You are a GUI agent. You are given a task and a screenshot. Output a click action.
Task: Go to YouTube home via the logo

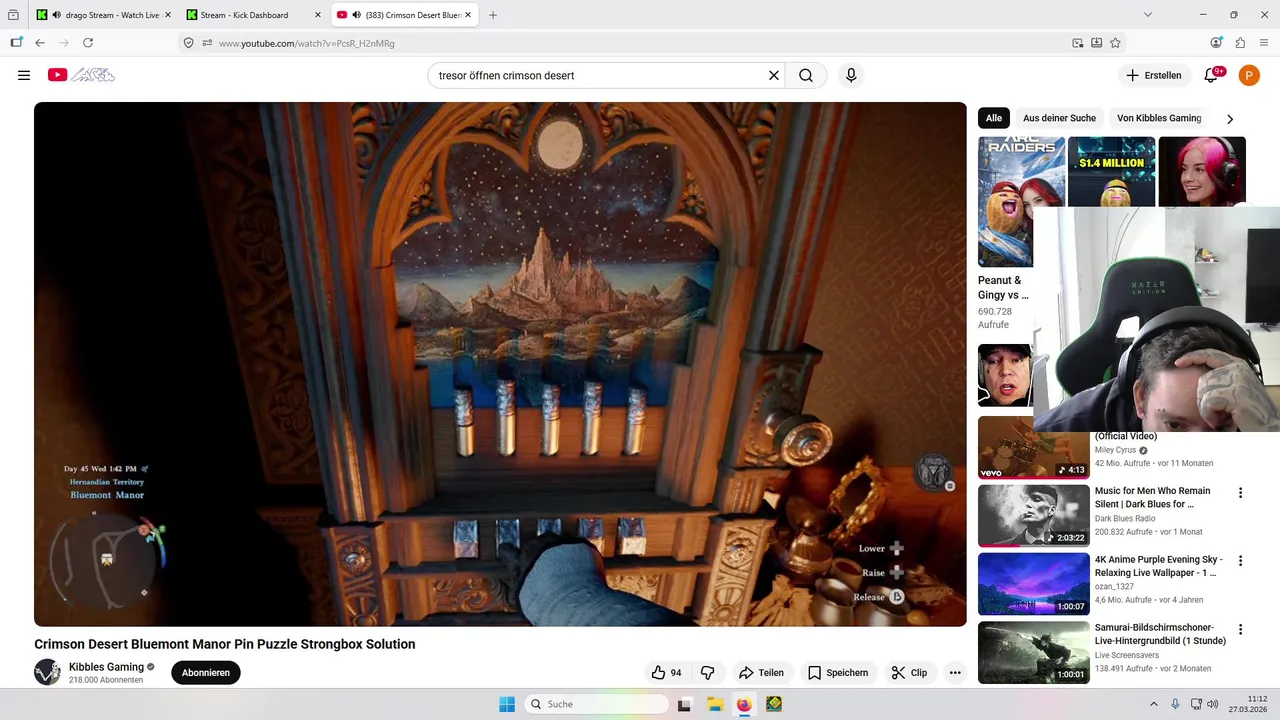(81, 75)
